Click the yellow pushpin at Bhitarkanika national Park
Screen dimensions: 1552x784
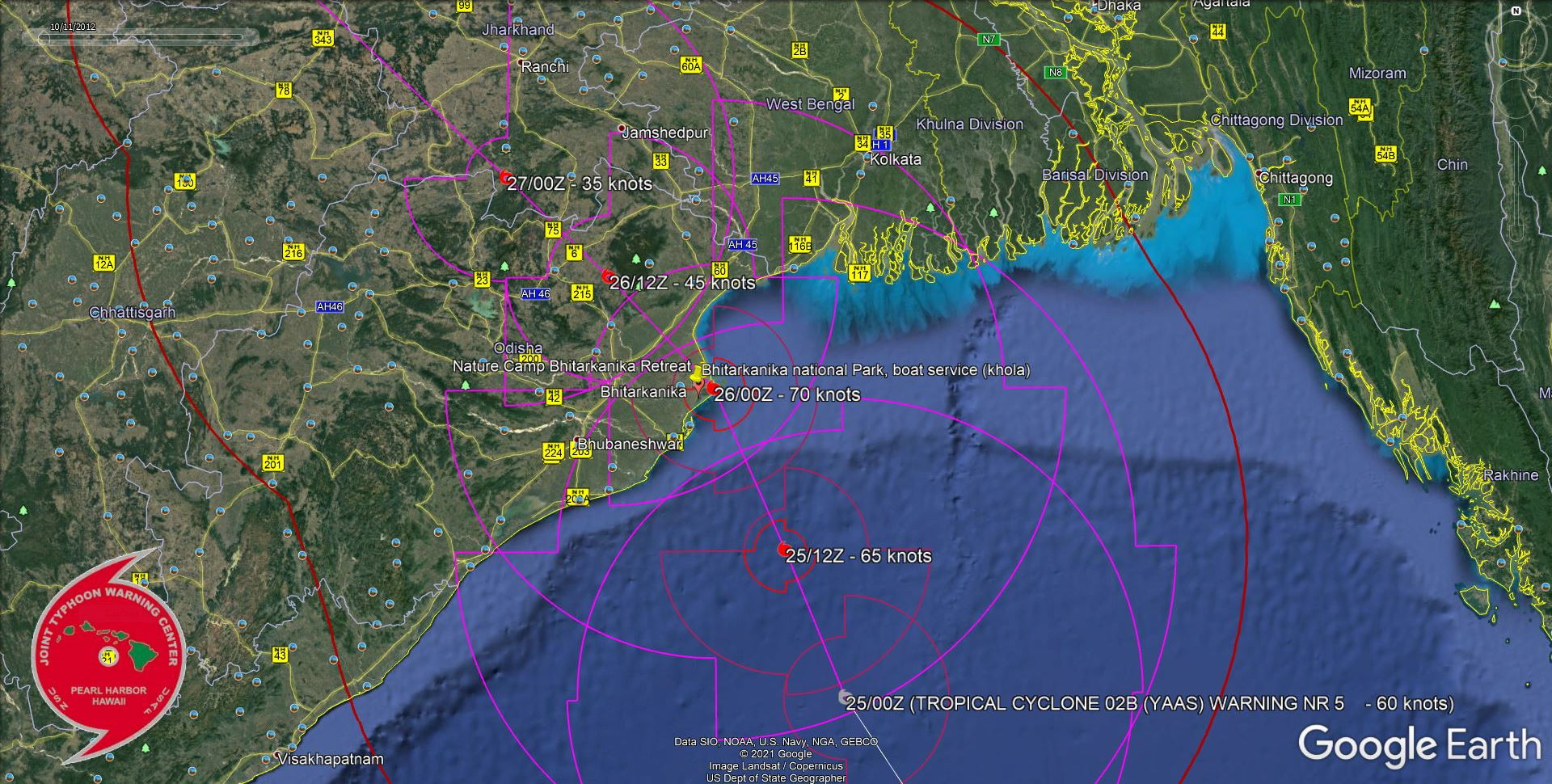pyautogui.click(x=697, y=373)
